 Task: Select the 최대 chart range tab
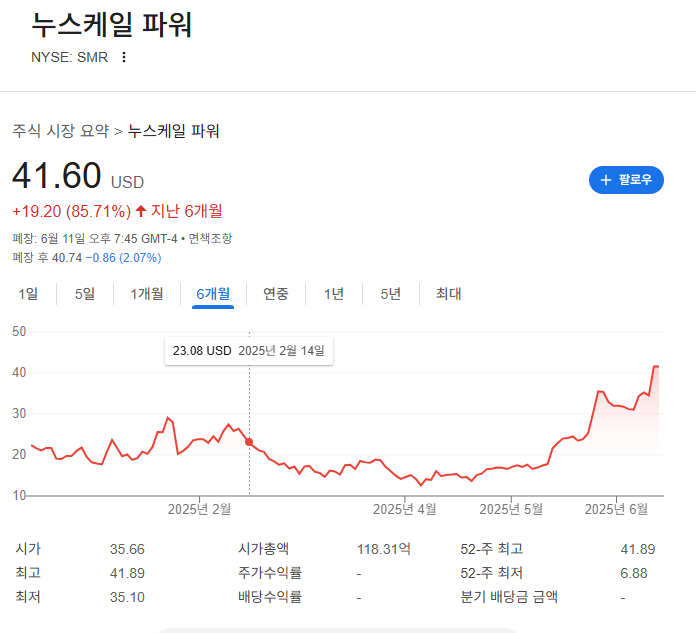[x=448, y=294]
